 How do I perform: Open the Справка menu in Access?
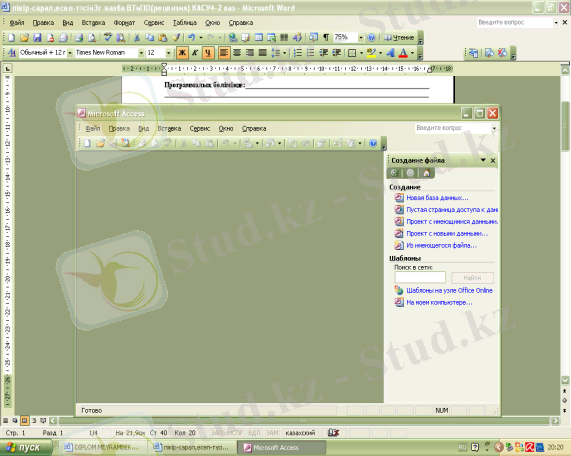click(x=254, y=129)
